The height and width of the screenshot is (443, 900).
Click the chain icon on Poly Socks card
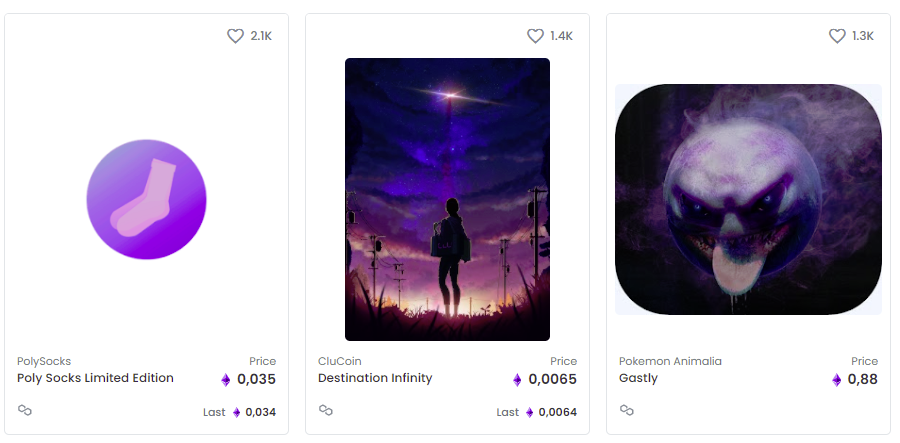coord(25,410)
